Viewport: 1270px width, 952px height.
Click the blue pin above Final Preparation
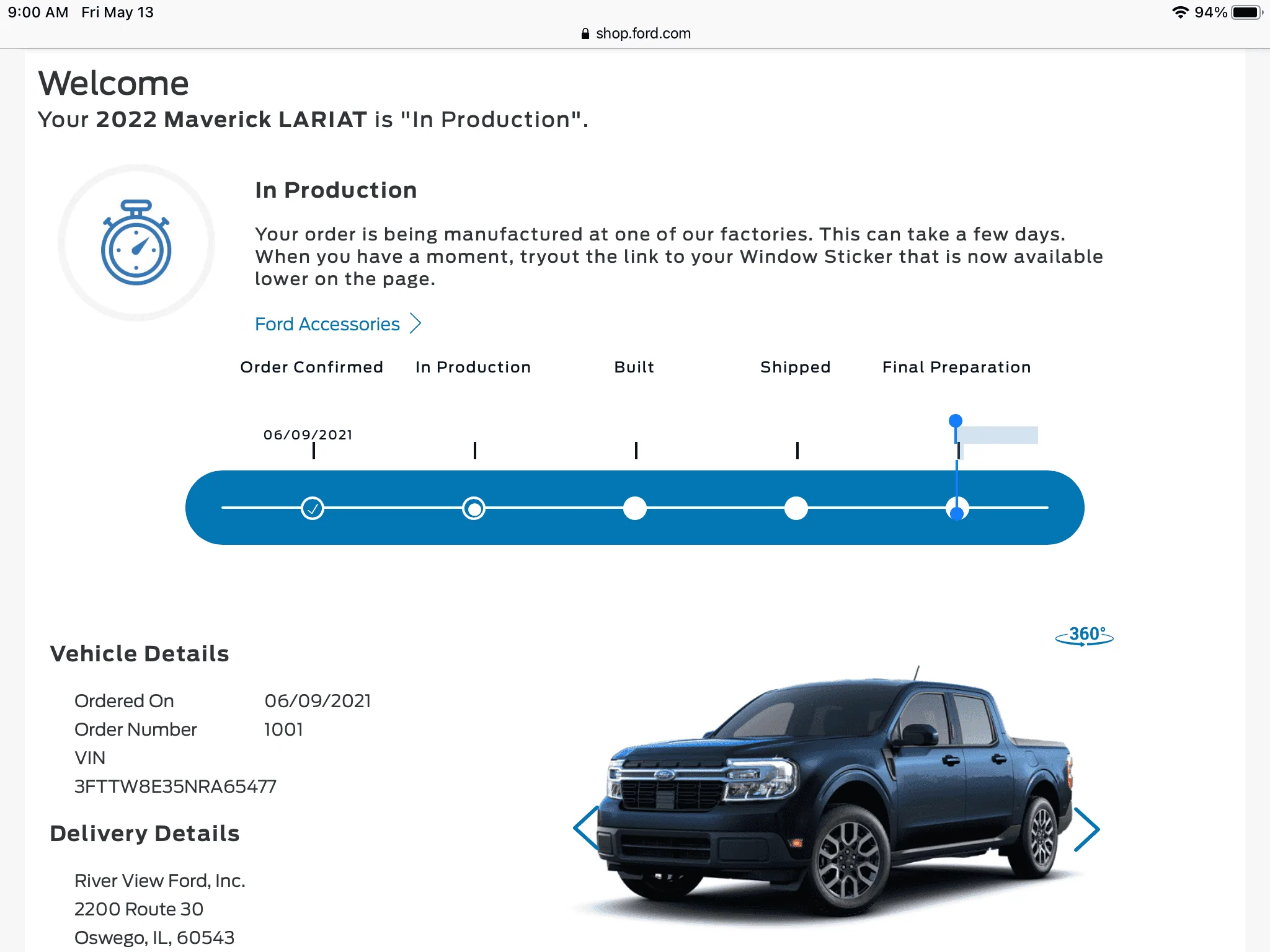pyautogui.click(x=956, y=421)
